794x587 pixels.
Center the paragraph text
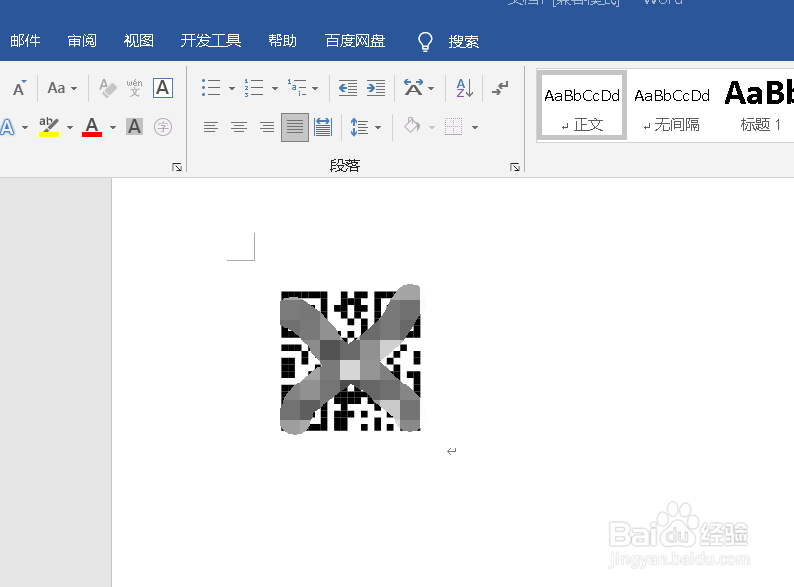click(239, 127)
